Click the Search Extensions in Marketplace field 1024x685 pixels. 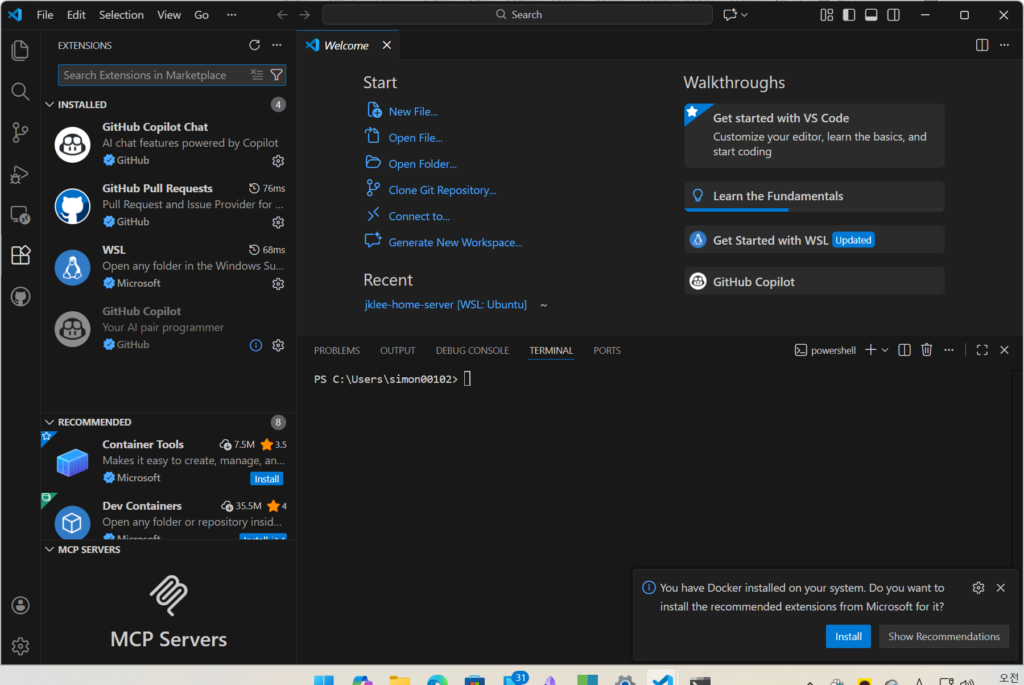tap(150, 75)
